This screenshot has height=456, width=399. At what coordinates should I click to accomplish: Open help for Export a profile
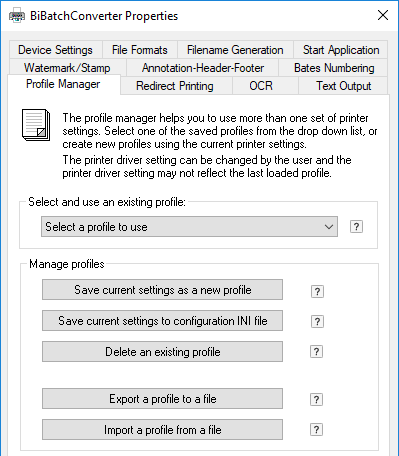click(316, 399)
